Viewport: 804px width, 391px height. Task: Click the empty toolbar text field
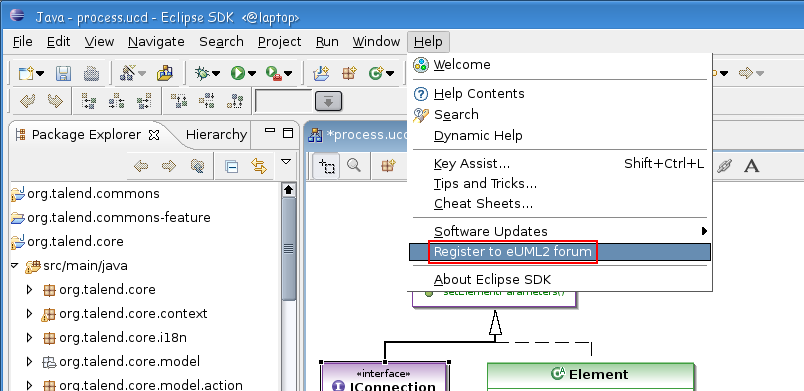284,101
